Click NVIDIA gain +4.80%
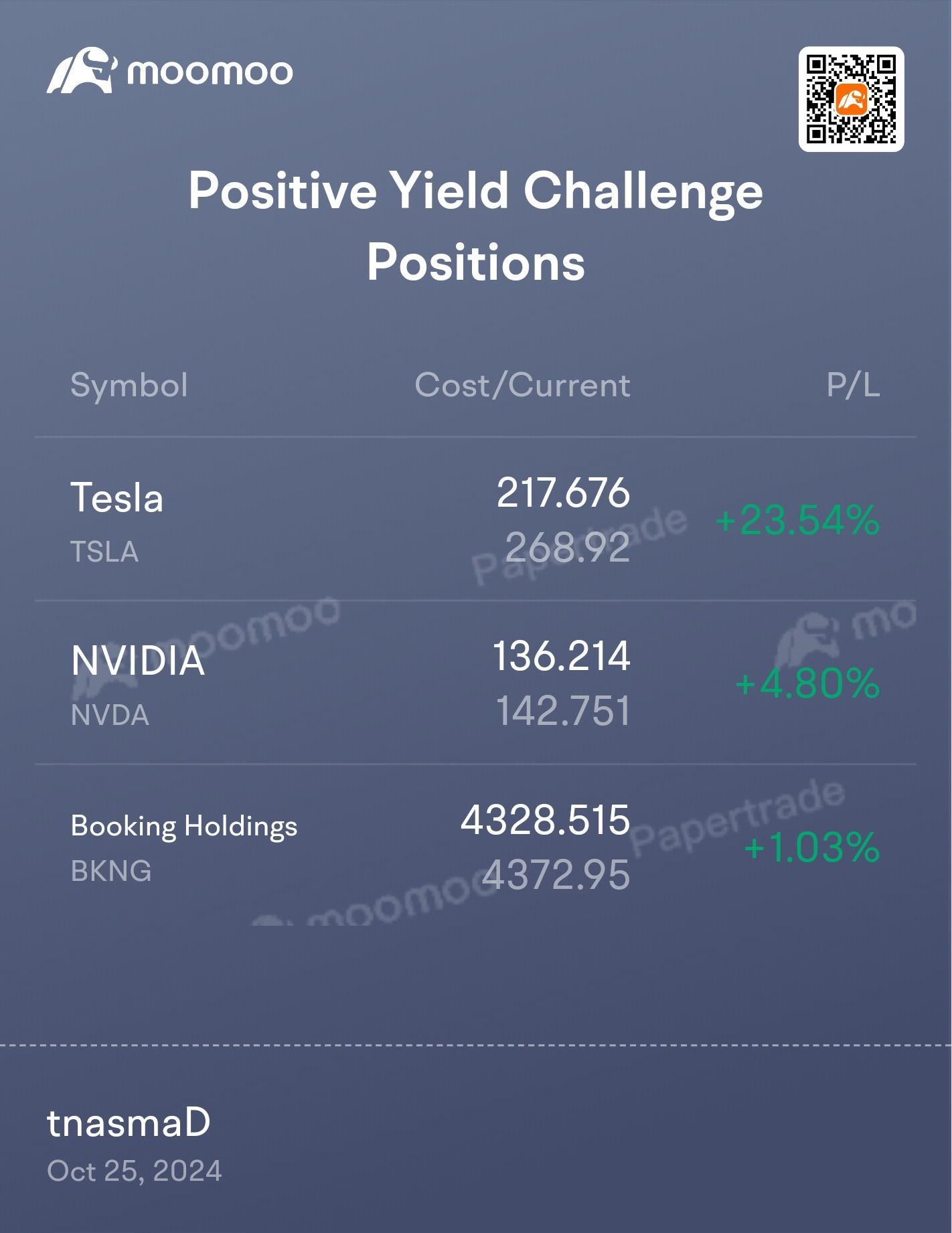The height and width of the screenshot is (1233, 952). tap(807, 684)
